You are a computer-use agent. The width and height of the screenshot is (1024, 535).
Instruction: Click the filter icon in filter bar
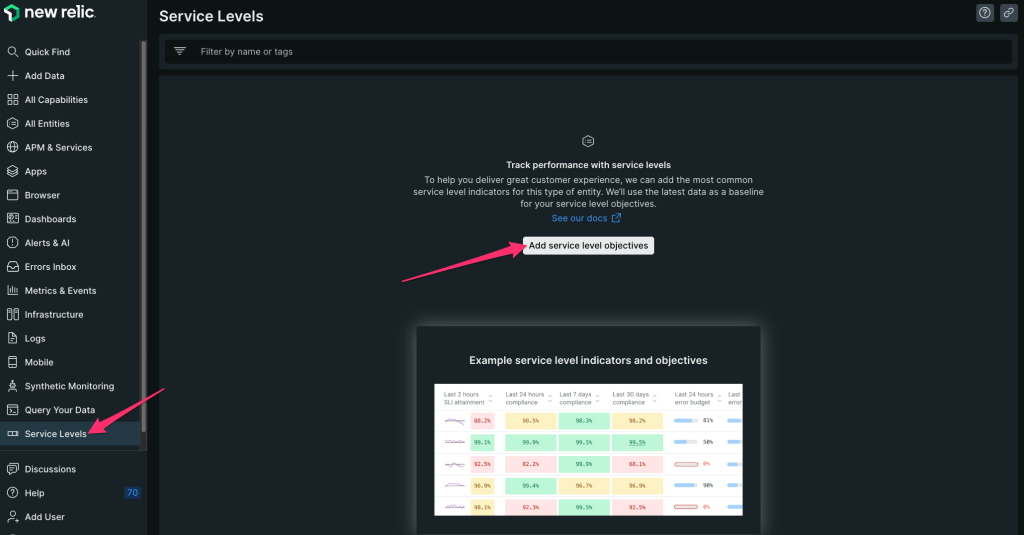click(x=180, y=51)
